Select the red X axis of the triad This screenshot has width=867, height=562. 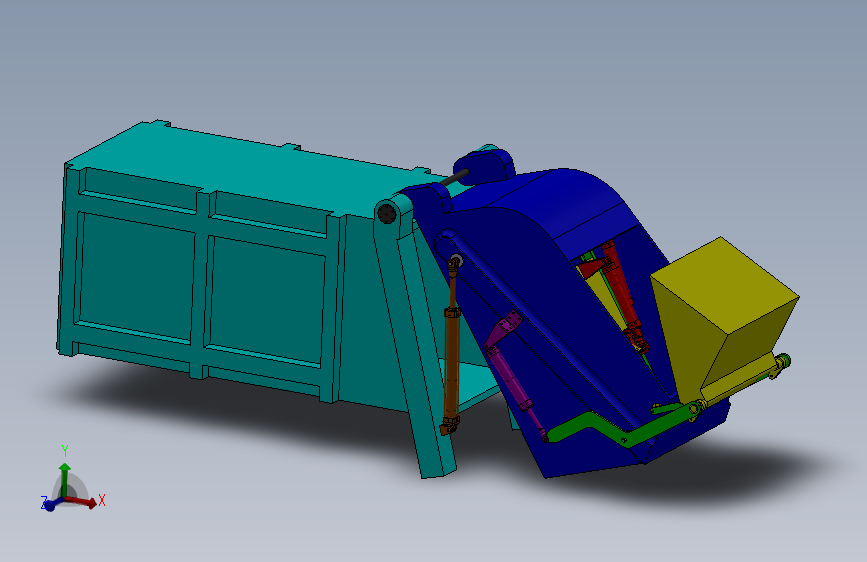click(x=82, y=501)
